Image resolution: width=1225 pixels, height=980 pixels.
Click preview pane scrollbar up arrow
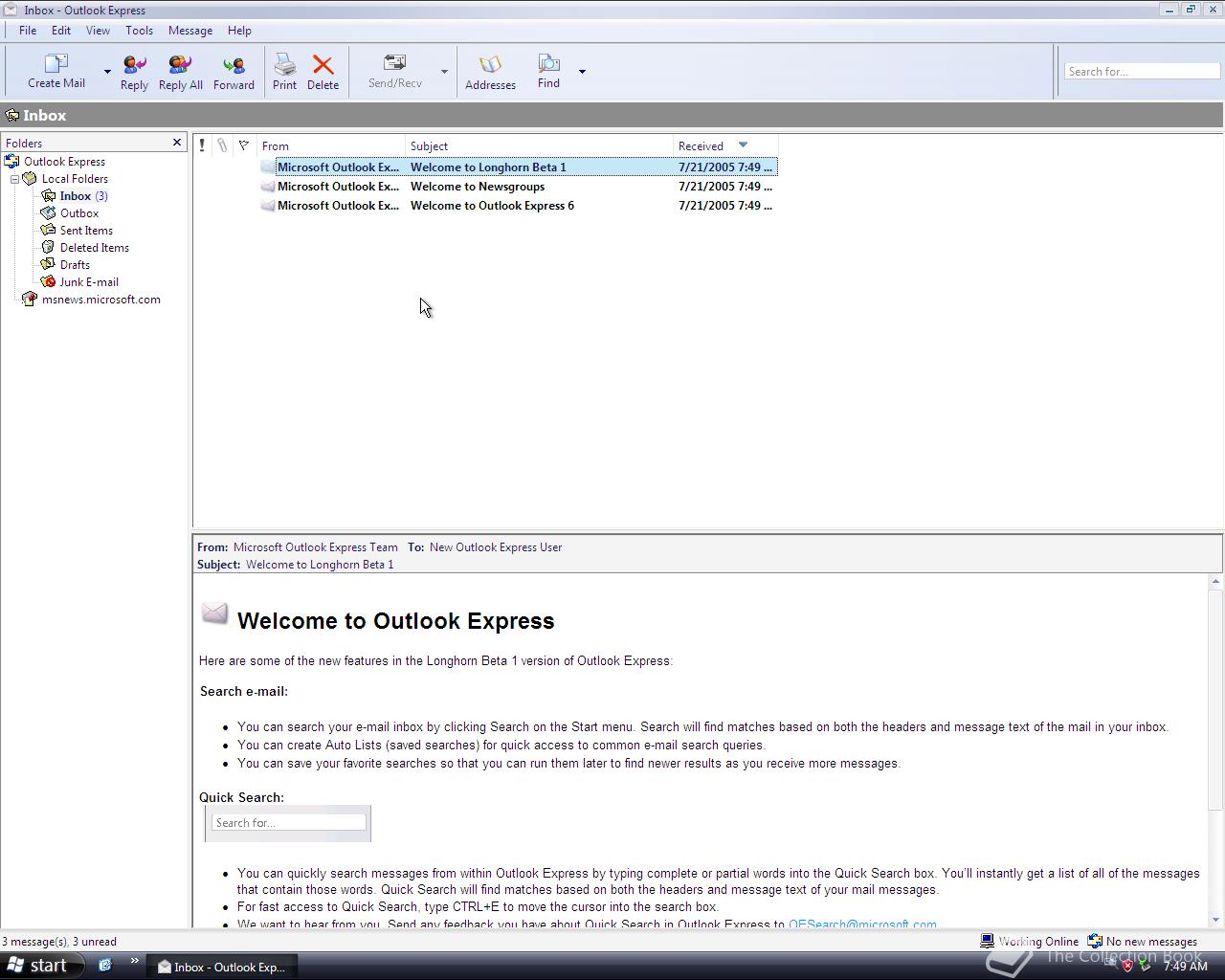(1215, 581)
